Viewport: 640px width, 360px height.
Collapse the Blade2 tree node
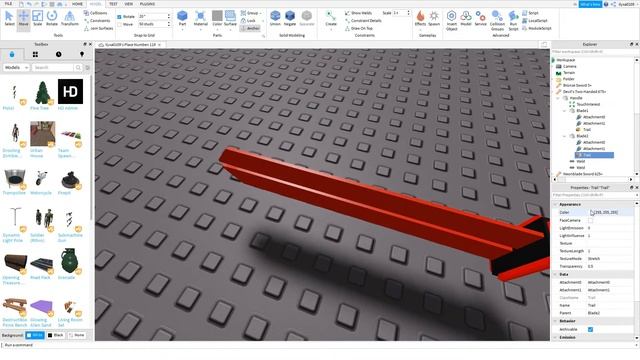coord(564,136)
